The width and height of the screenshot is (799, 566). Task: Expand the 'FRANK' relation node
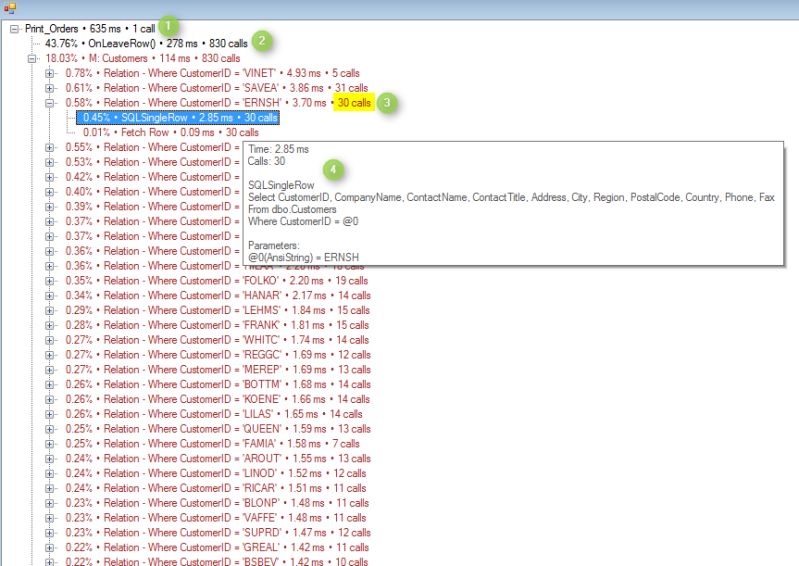(49, 325)
